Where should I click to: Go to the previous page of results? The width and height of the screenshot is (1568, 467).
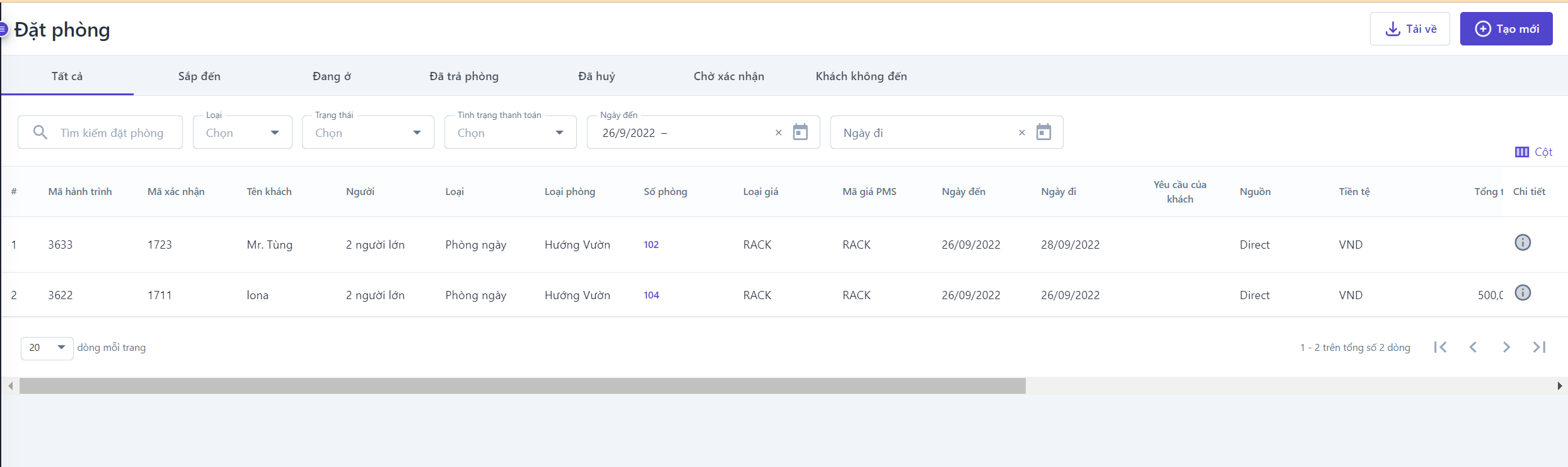(x=1473, y=347)
